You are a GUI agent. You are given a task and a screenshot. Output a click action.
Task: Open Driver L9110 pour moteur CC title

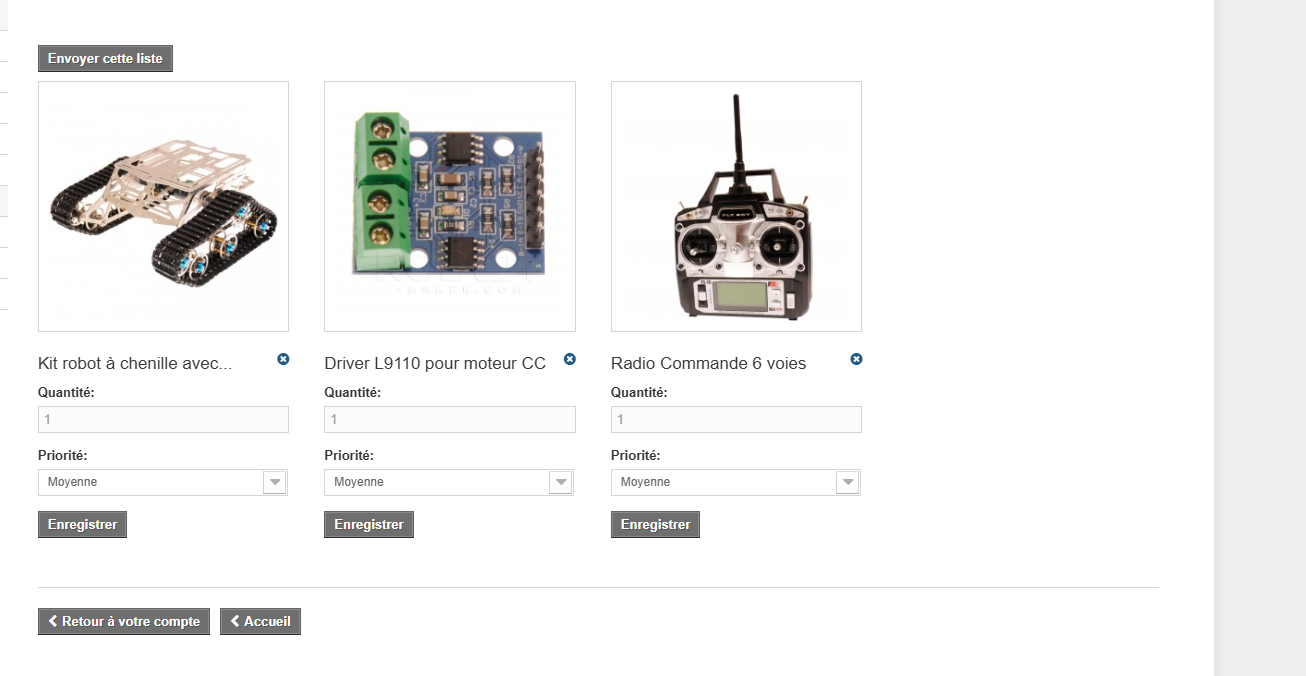click(x=435, y=364)
